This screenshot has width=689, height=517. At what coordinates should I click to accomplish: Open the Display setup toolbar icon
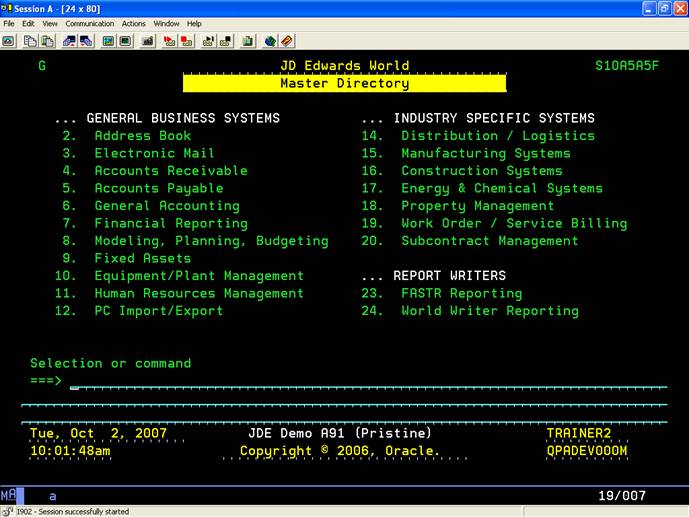click(108, 41)
